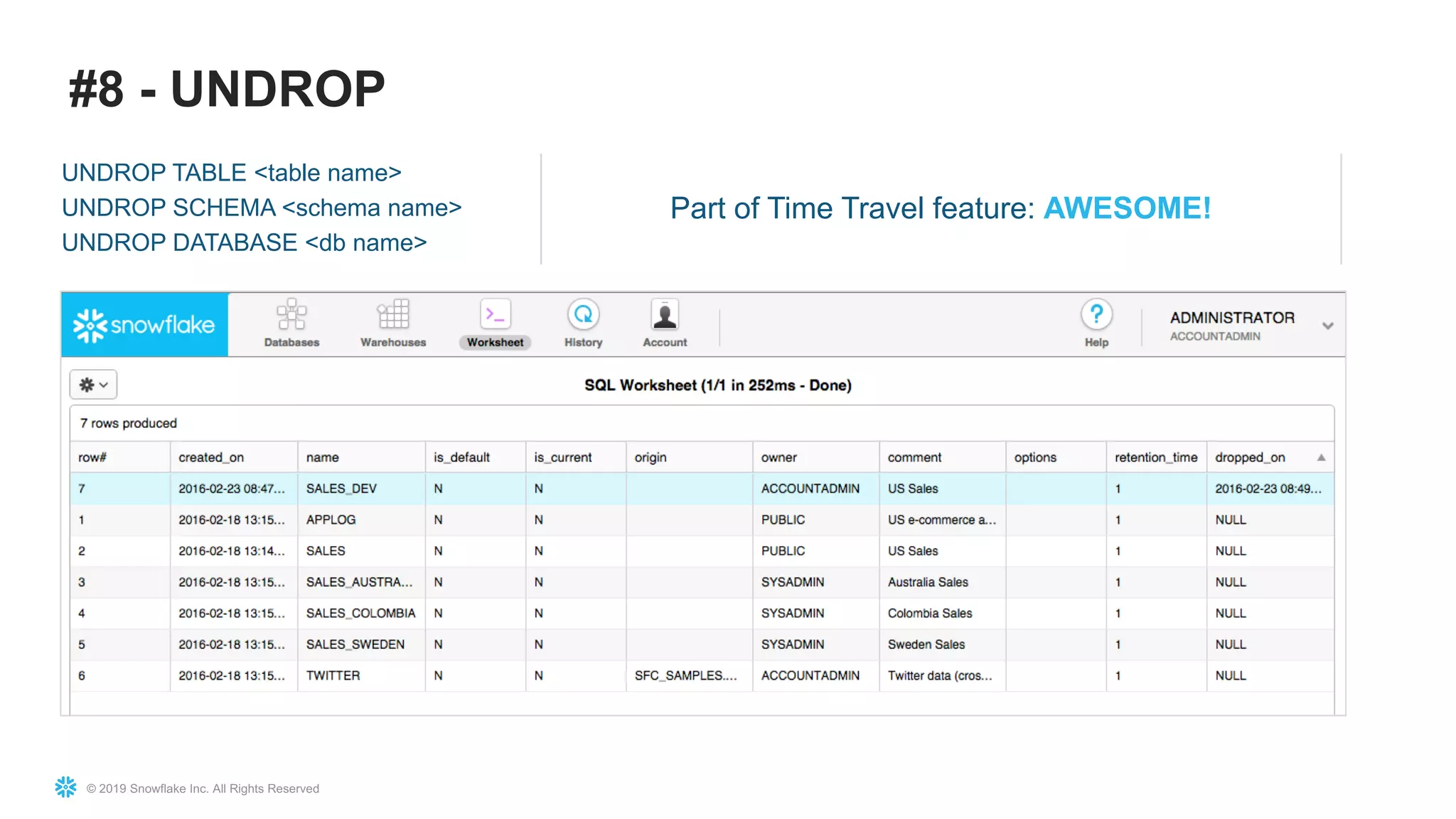Click the retention_time column header
The width and height of the screenshot is (1456, 819).
click(1156, 457)
